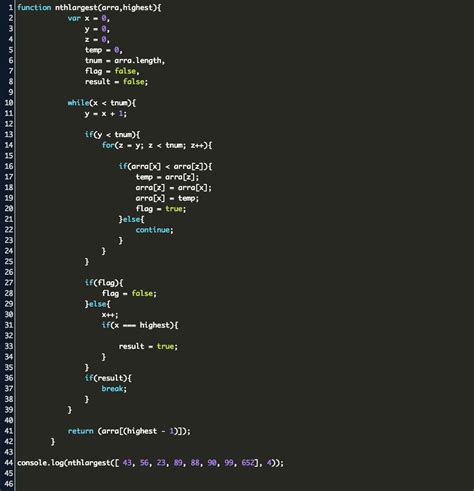Click the 'for' keyword on line 14
The height and width of the screenshot is (491, 474).
click(x=108, y=145)
